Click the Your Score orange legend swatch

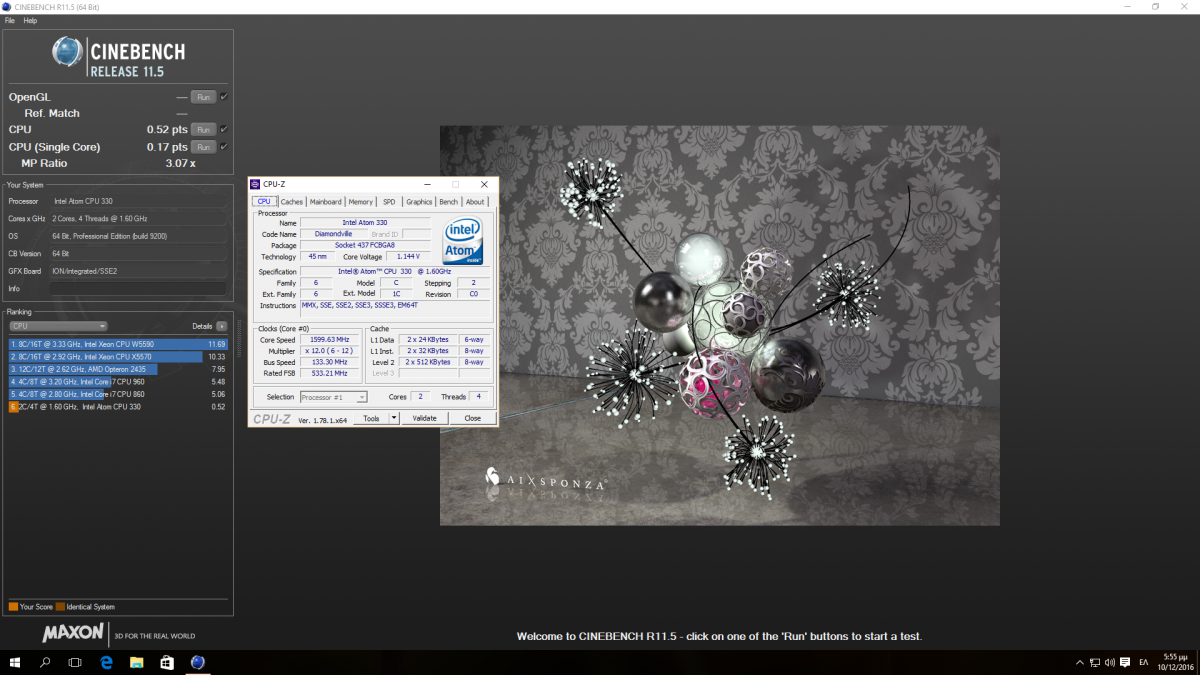tap(13, 607)
